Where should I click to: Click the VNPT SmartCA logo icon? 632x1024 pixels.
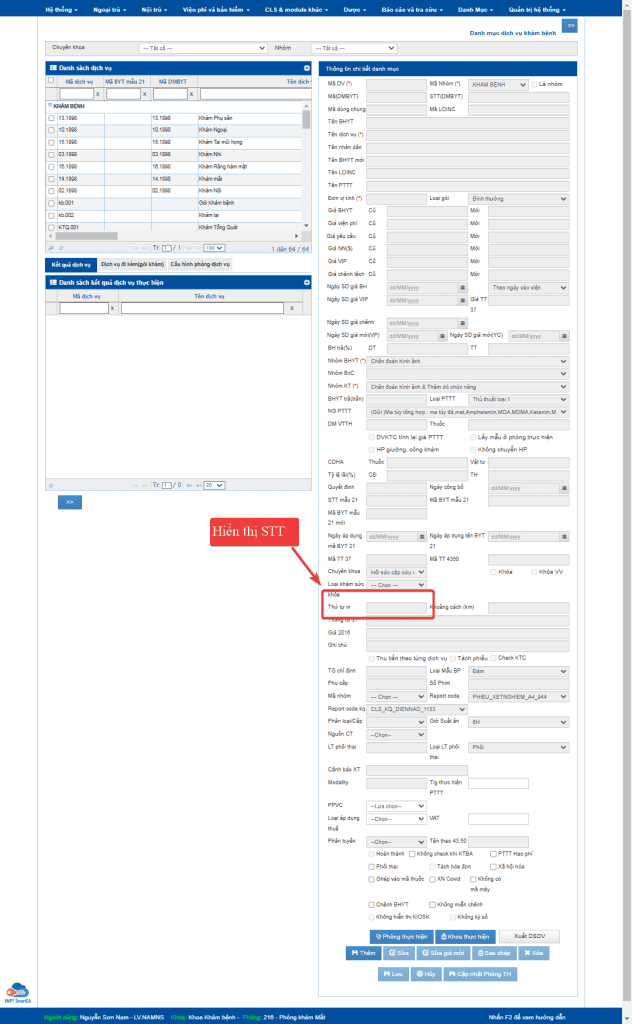15,989
